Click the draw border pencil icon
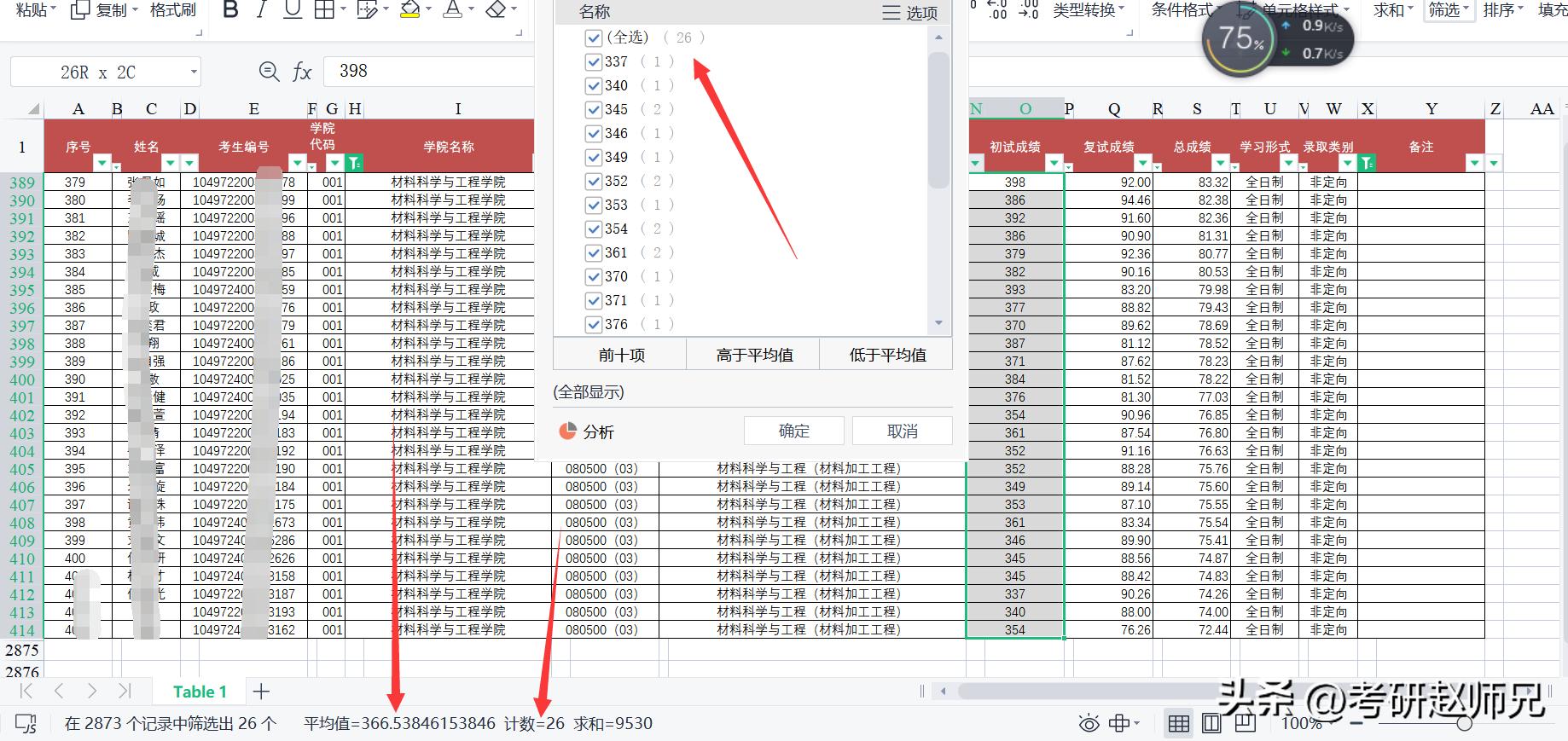This screenshot has width=1568, height=741. click(x=367, y=10)
